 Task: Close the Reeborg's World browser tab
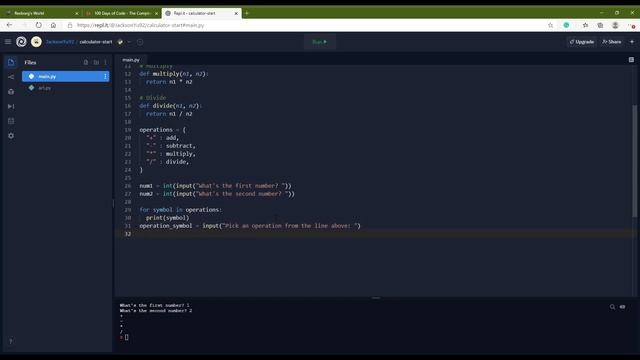[76, 13]
